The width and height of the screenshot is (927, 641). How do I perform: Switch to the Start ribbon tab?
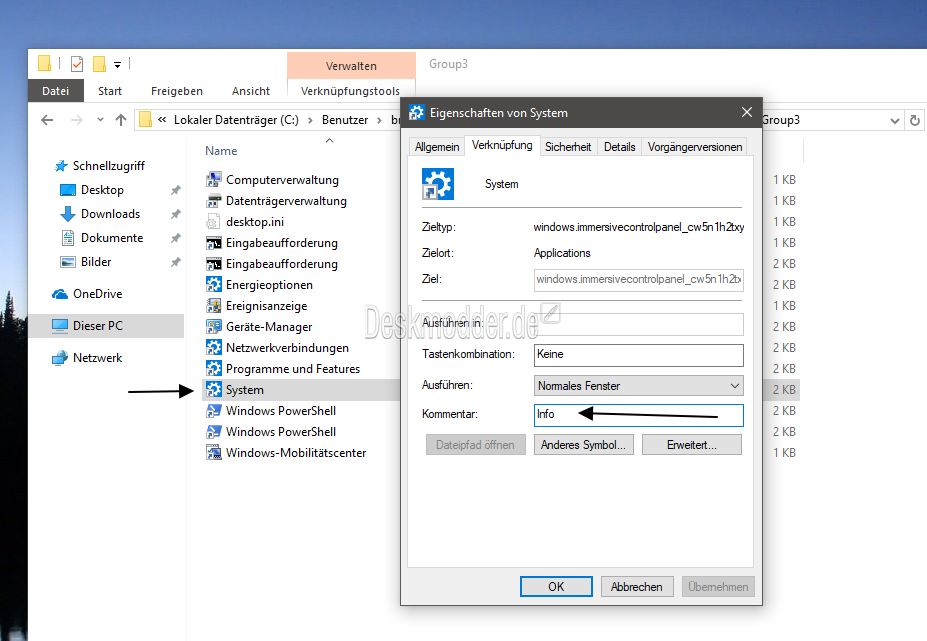(x=110, y=91)
